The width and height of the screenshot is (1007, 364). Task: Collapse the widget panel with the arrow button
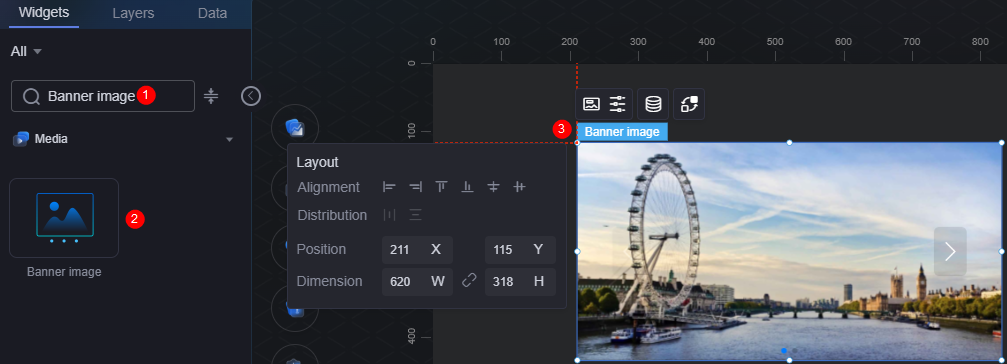pyautogui.click(x=250, y=96)
